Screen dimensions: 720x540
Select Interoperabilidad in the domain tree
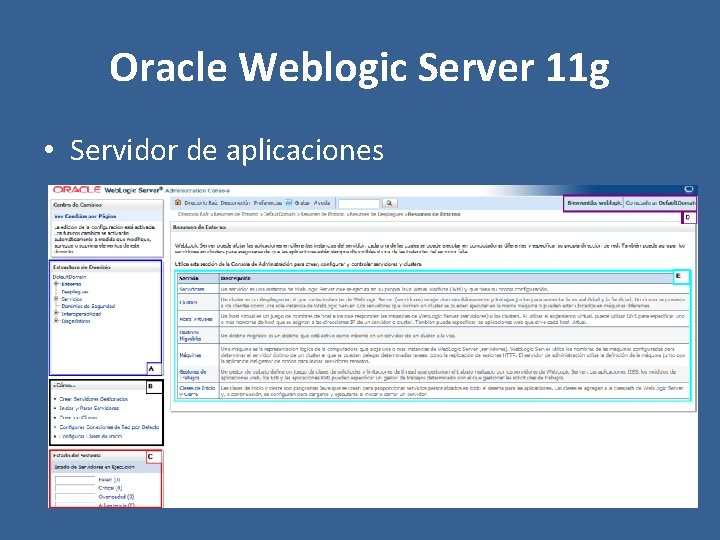click(x=81, y=314)
